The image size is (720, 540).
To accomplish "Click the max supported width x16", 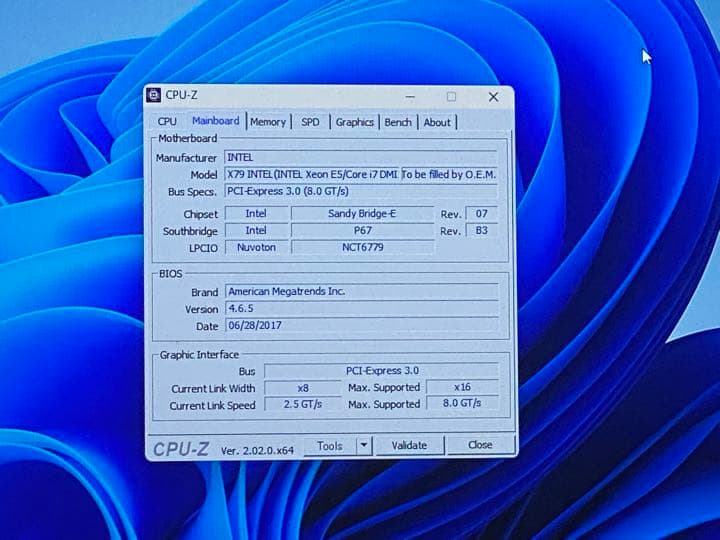I will (x=462, y=387).
